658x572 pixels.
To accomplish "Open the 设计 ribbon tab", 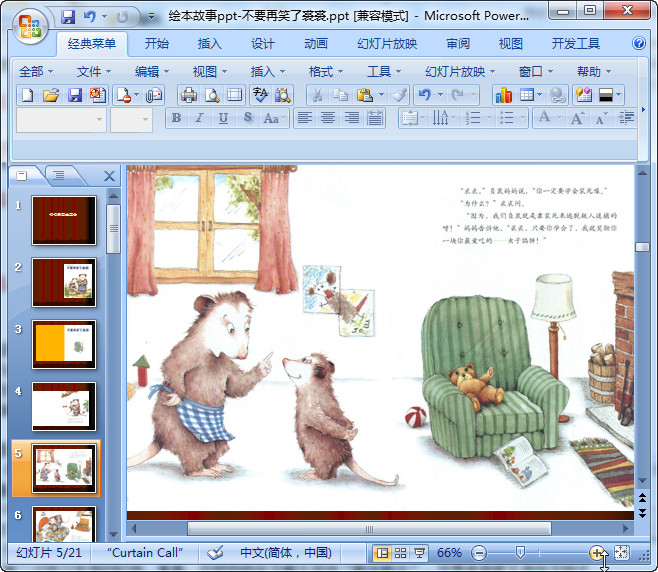I will (263, 43).
